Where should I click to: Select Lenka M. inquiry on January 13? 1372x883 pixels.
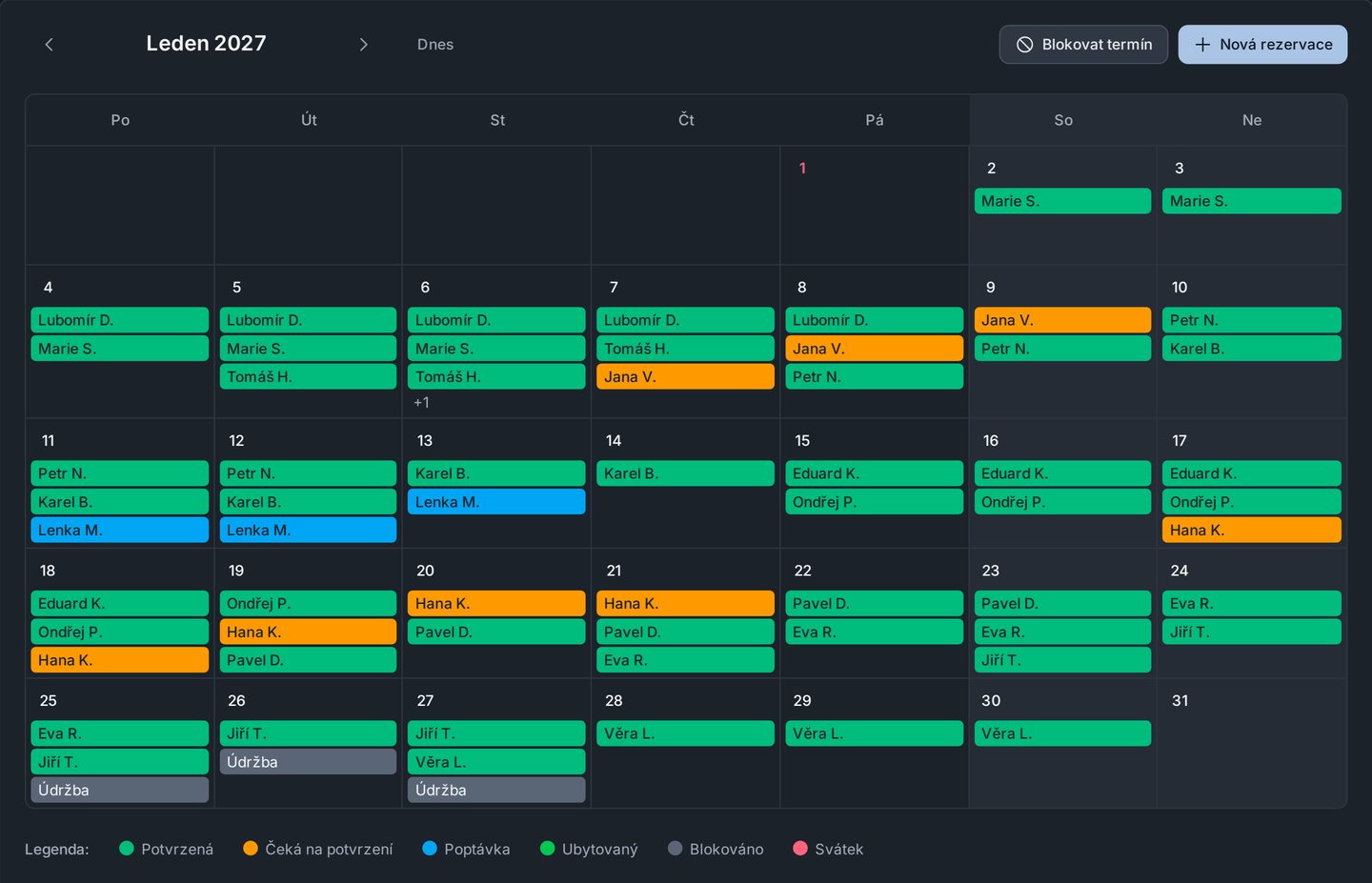tap(496, 502)
